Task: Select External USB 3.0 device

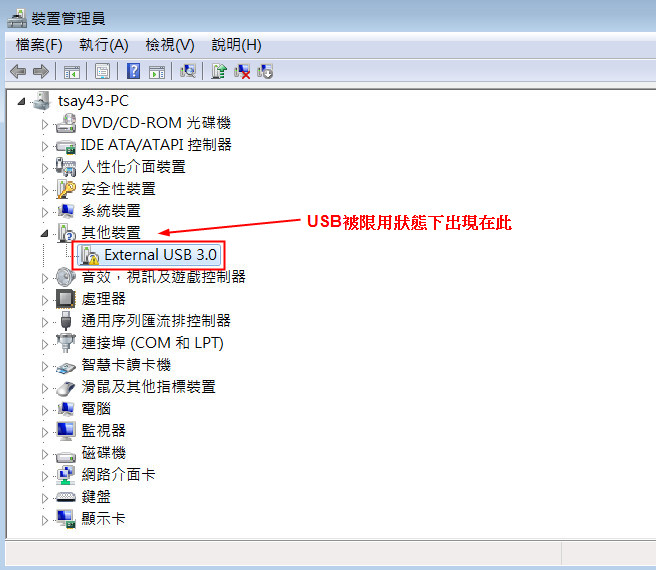Action: click(x=149, y=254)
